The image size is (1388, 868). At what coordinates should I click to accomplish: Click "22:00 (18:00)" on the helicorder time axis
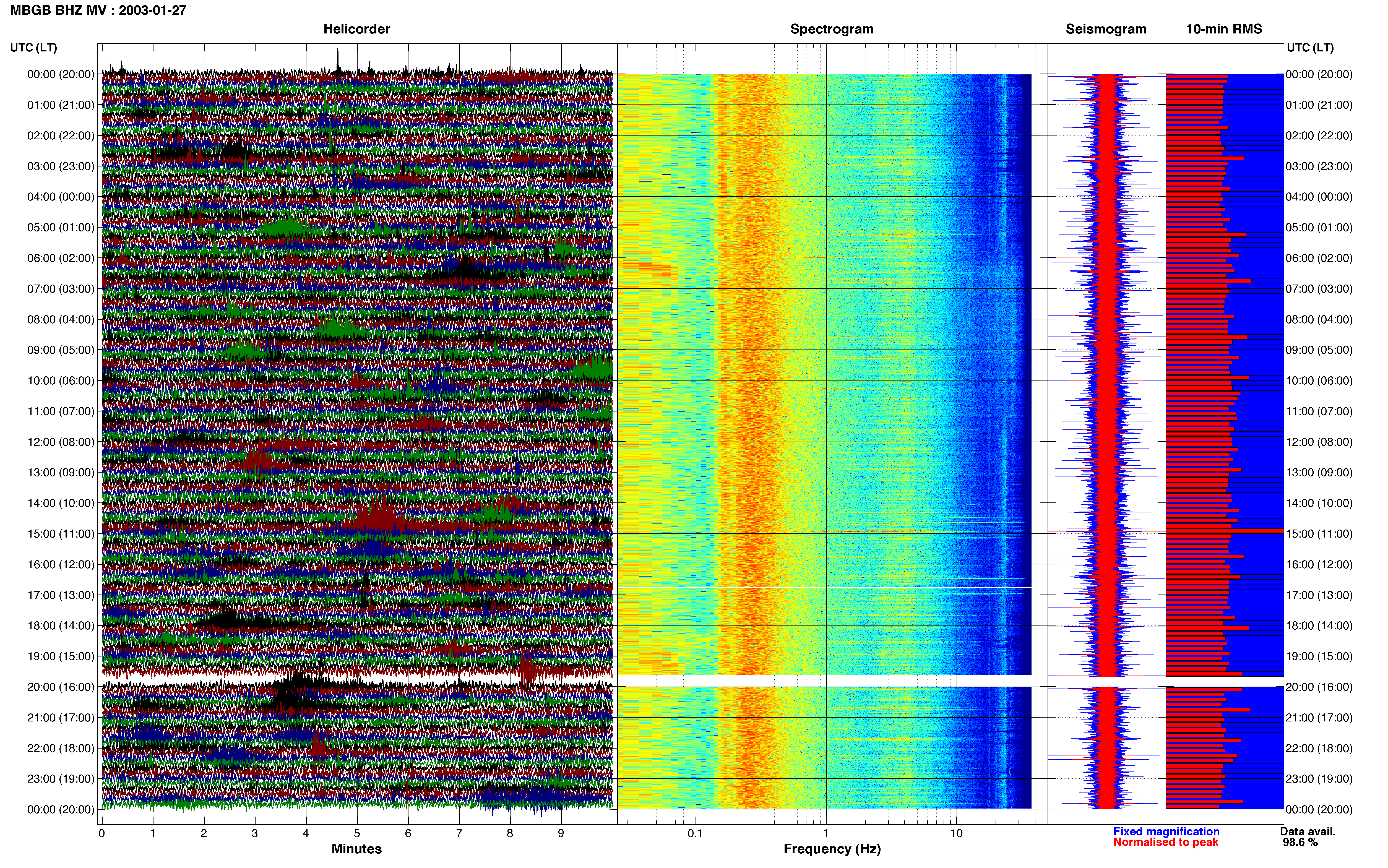[61, 748]
